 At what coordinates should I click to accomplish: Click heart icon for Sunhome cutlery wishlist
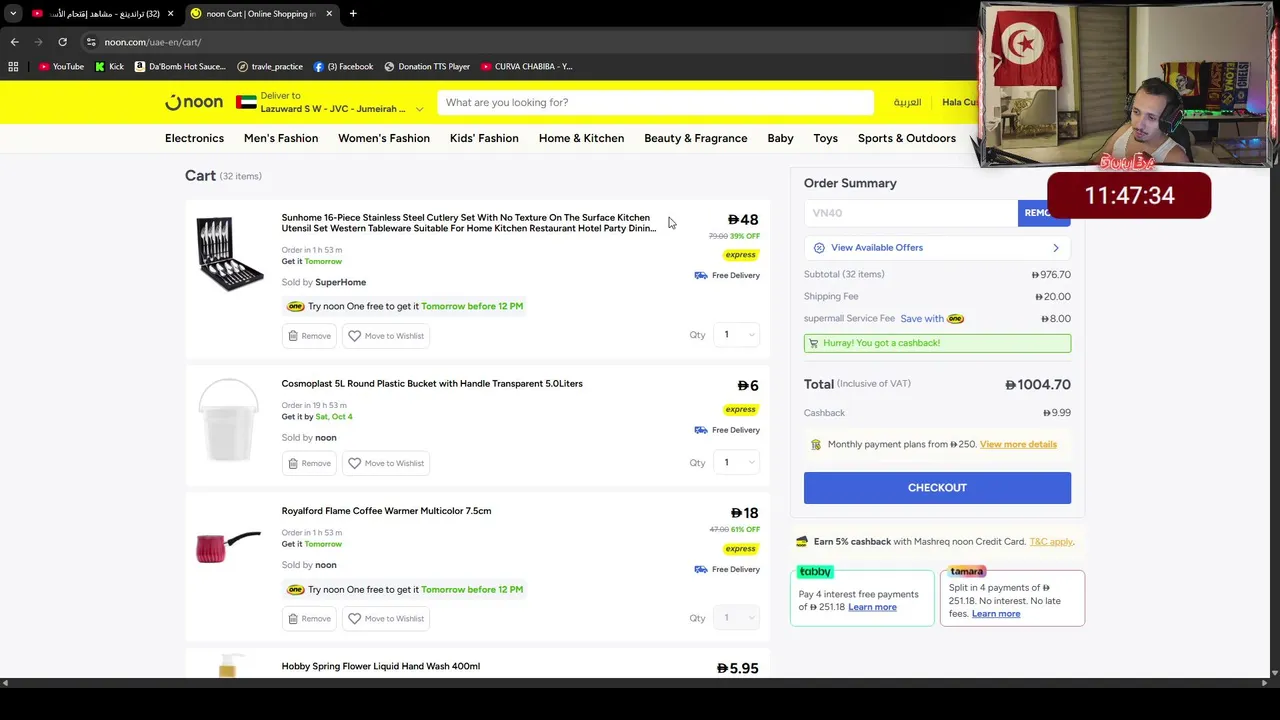tap(354, 336)
